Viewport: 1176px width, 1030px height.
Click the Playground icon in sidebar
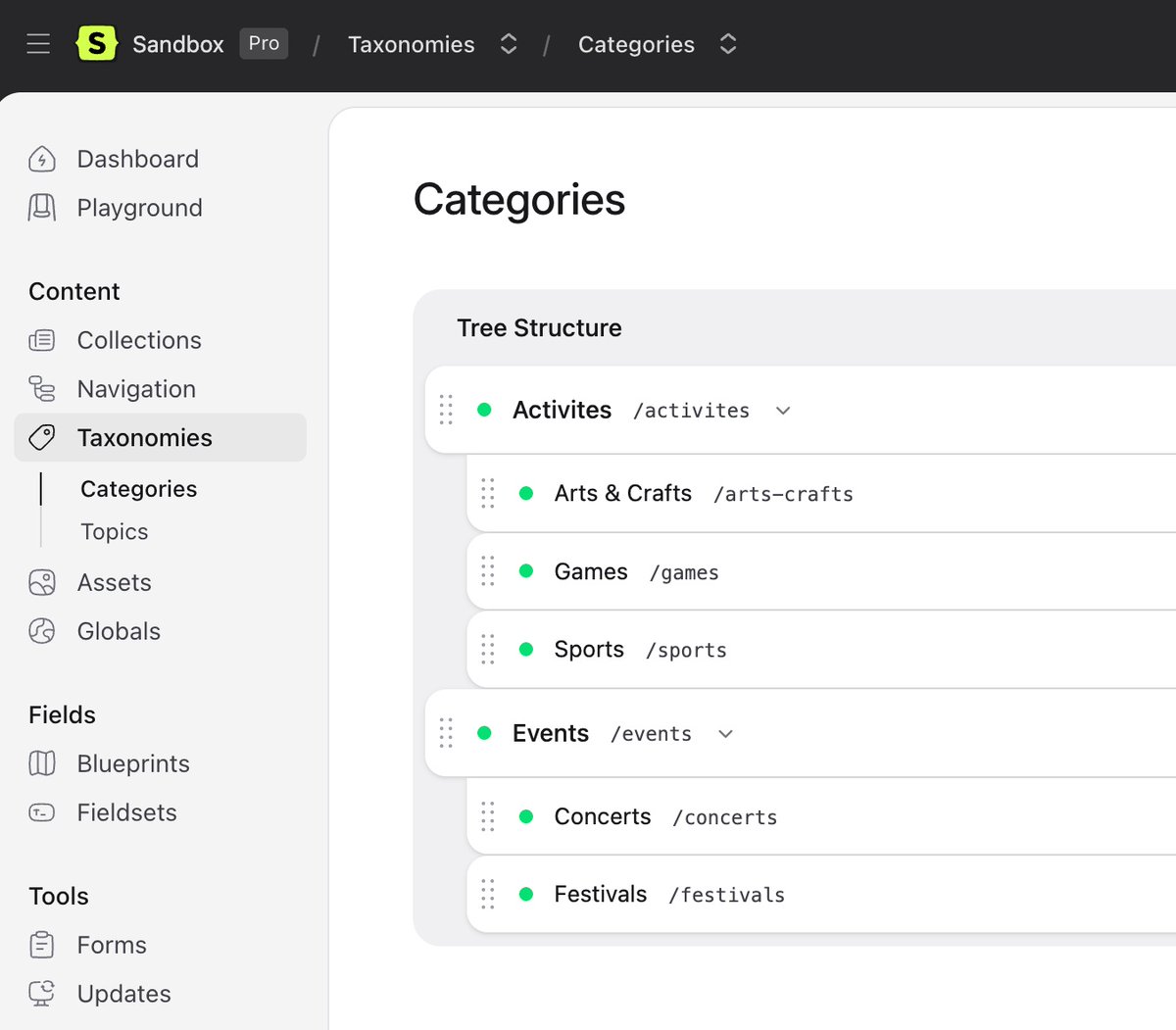pos(42,208)
